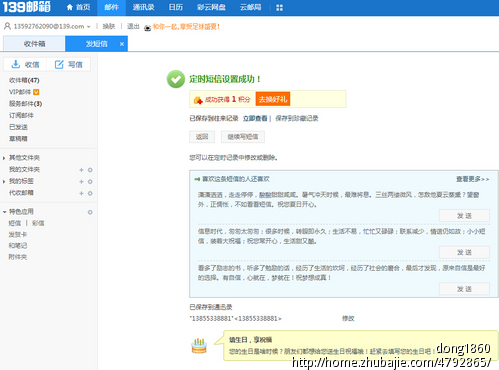Open 附件夹 under 特色应用

(18, 257)
